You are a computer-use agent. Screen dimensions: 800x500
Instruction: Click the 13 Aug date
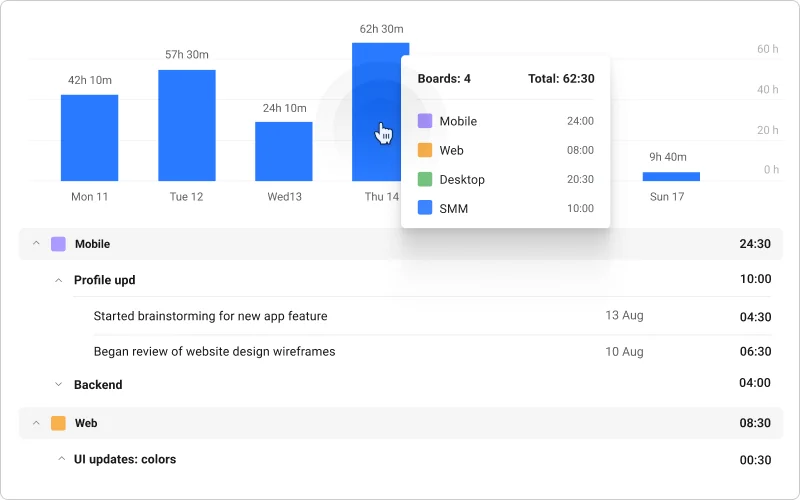pyautogui.click(x=624, y=315)
